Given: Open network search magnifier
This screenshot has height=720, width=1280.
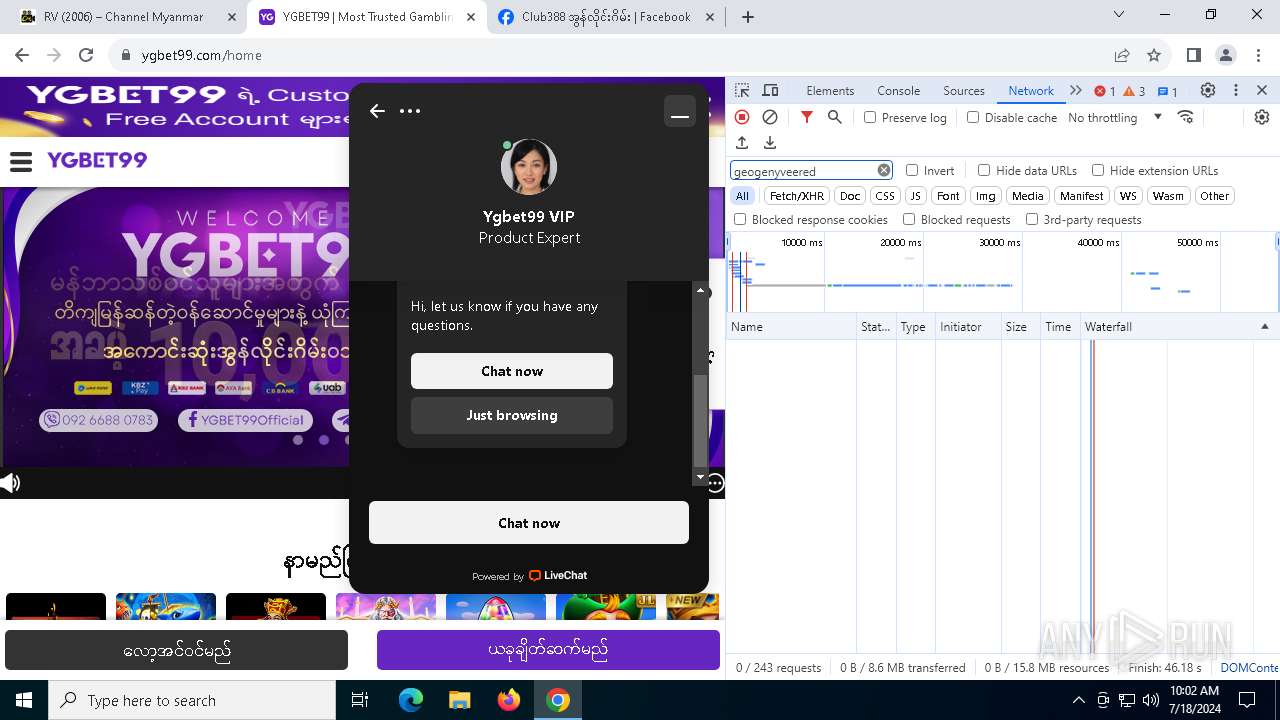Looking at the screenshot, I should [x=835, y=117].
